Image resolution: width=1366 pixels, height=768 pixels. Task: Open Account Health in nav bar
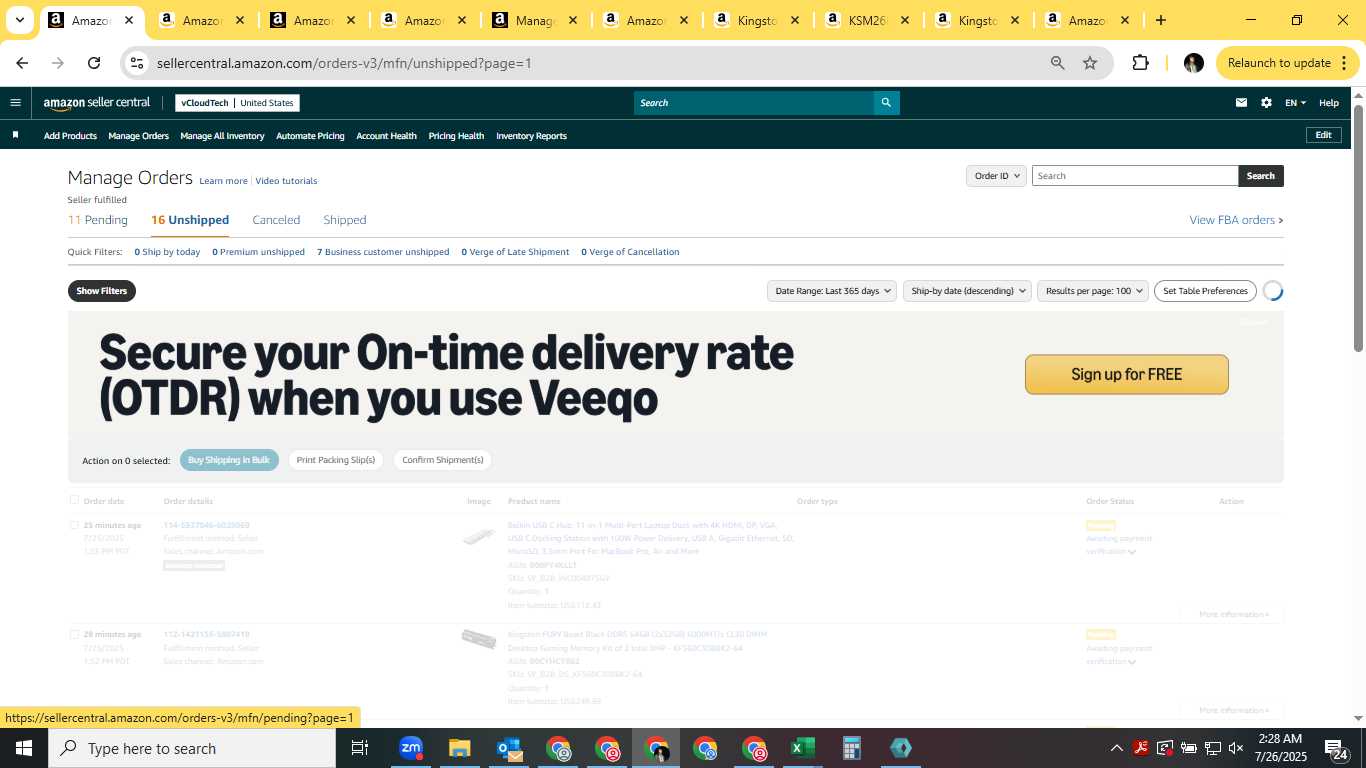(386, 136)
